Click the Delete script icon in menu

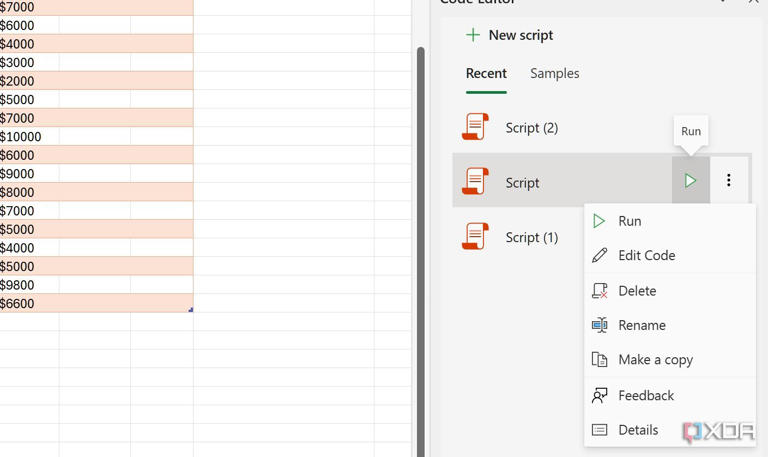click(x=600, y=290)
